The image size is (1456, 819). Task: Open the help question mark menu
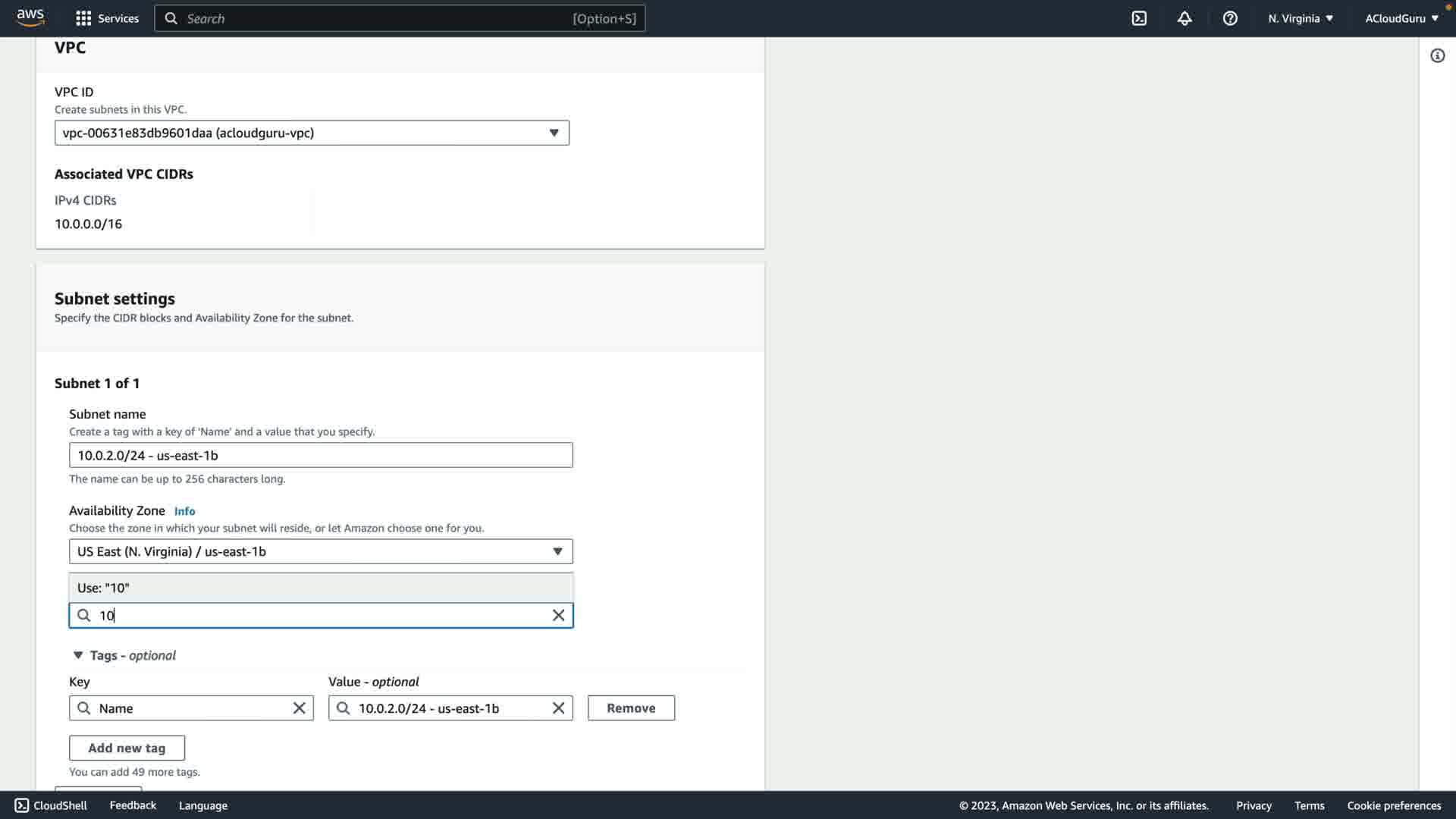point(1230,18)
